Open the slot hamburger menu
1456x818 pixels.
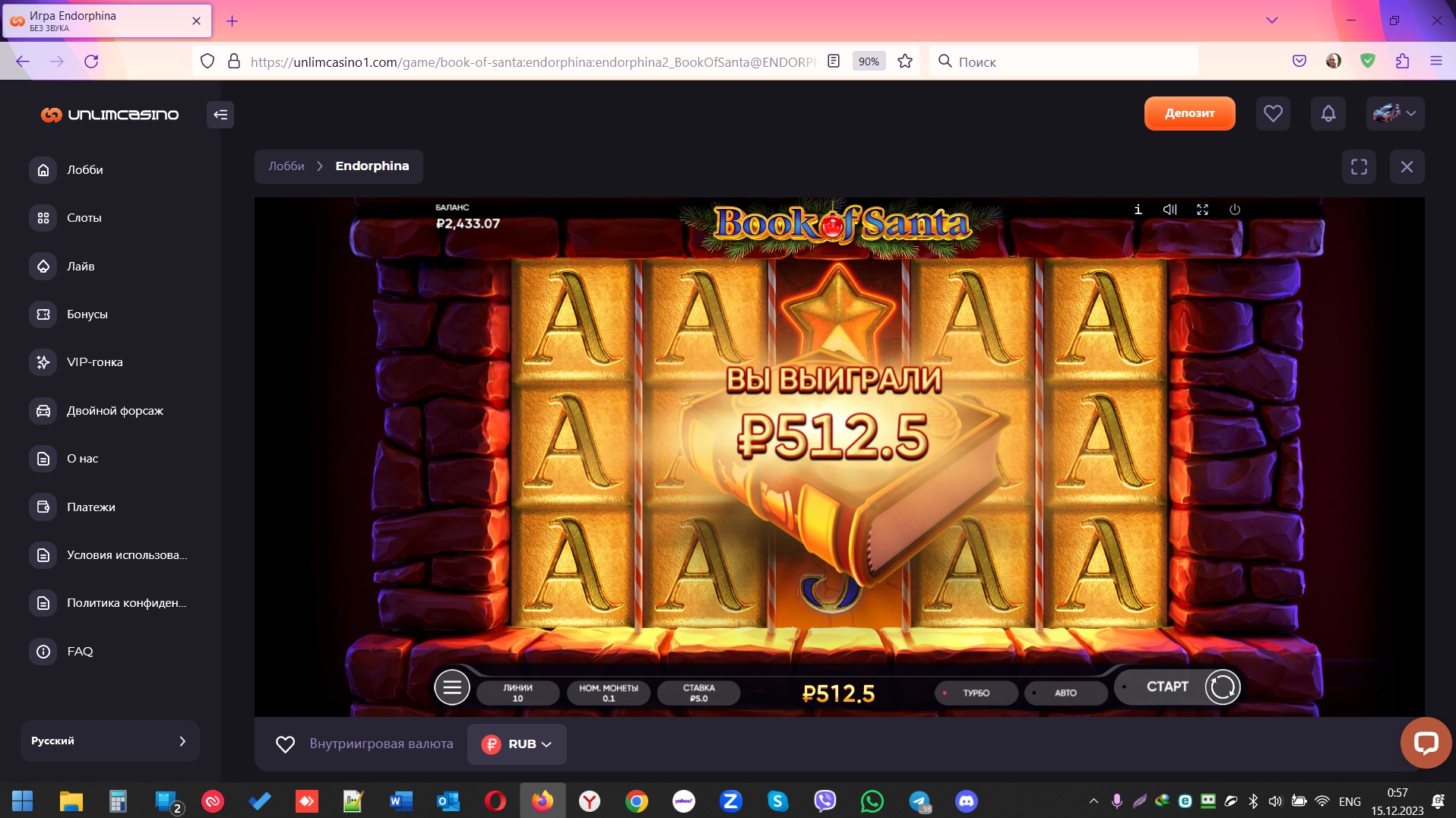point(452,688)
